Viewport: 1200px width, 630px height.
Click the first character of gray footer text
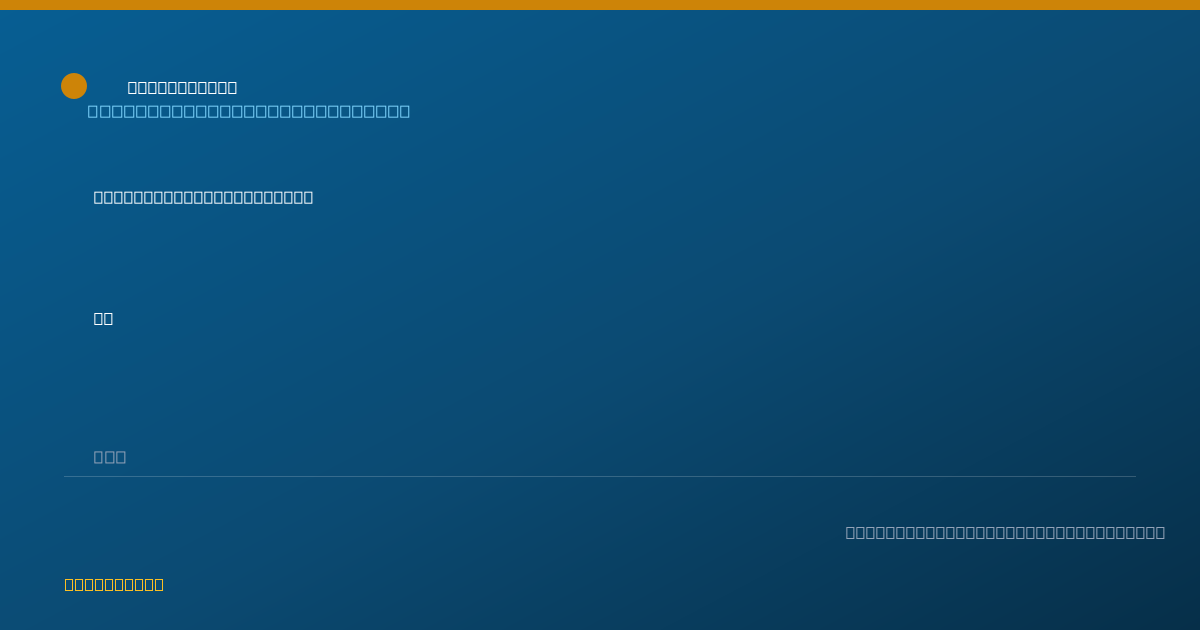point(851,532)
